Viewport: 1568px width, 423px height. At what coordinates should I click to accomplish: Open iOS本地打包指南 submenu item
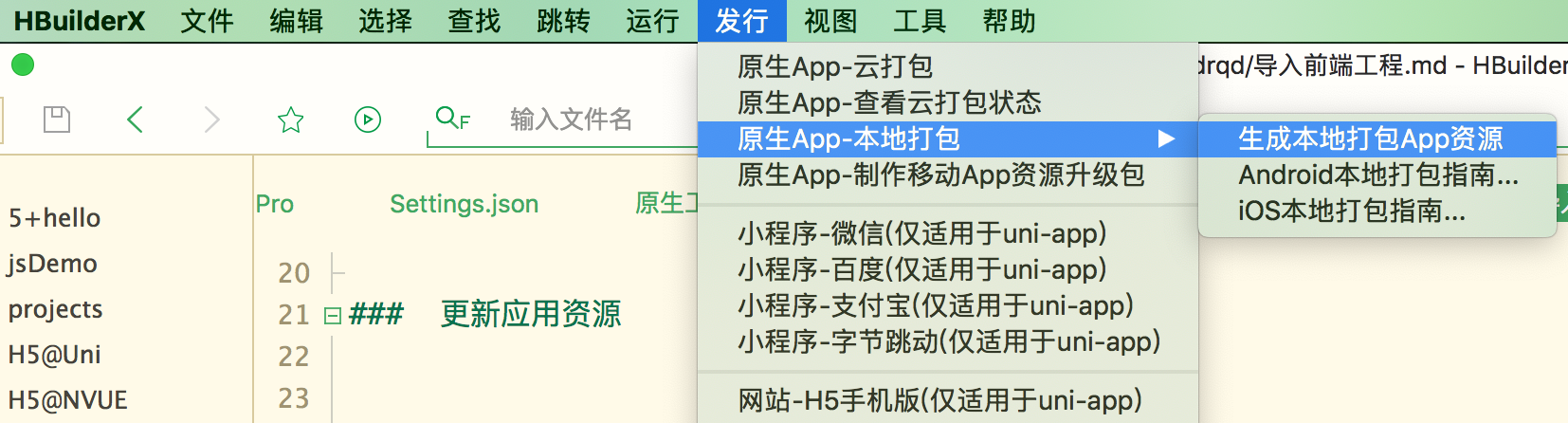(1377, 211)
